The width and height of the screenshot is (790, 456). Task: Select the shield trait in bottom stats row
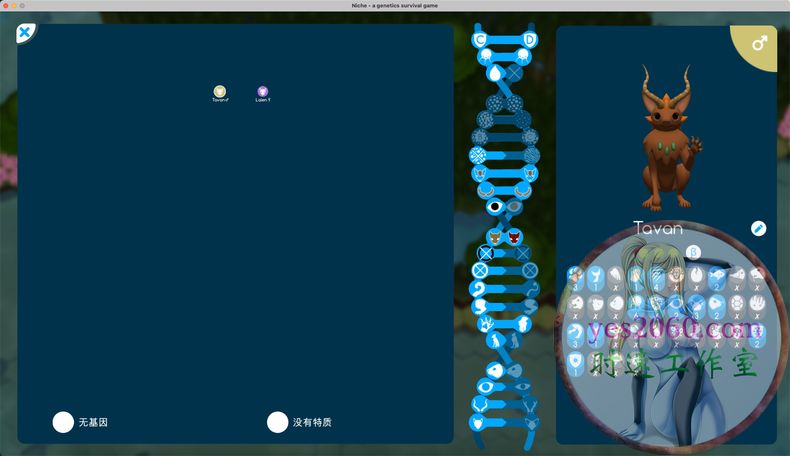point(575,361)
